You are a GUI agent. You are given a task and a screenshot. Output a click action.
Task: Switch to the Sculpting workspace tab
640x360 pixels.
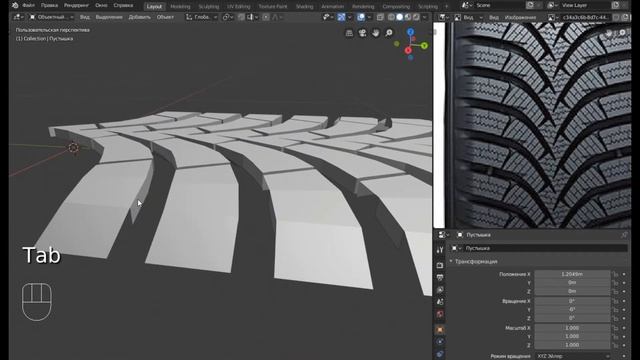[209, 7]
